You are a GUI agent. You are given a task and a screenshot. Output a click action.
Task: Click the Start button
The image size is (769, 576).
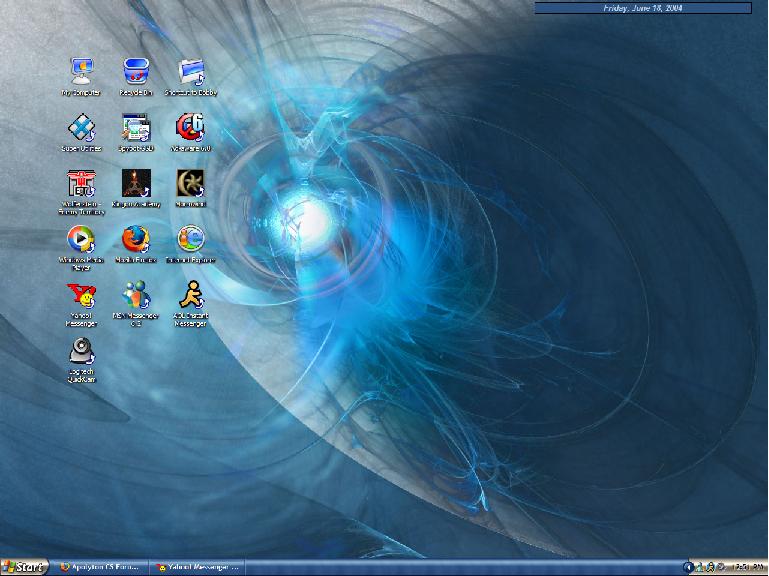pos(25,567)
